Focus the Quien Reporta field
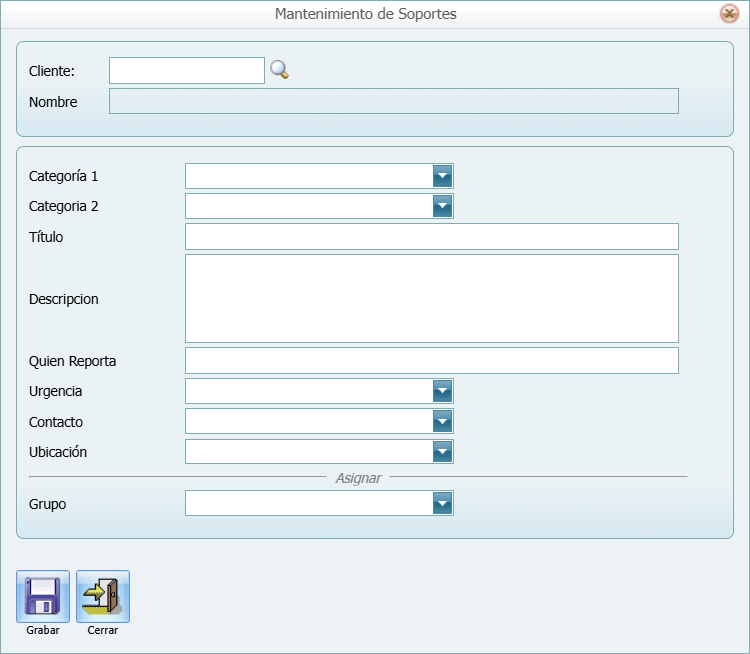Viewport: 750px width, 654px height. coord(432,360)
